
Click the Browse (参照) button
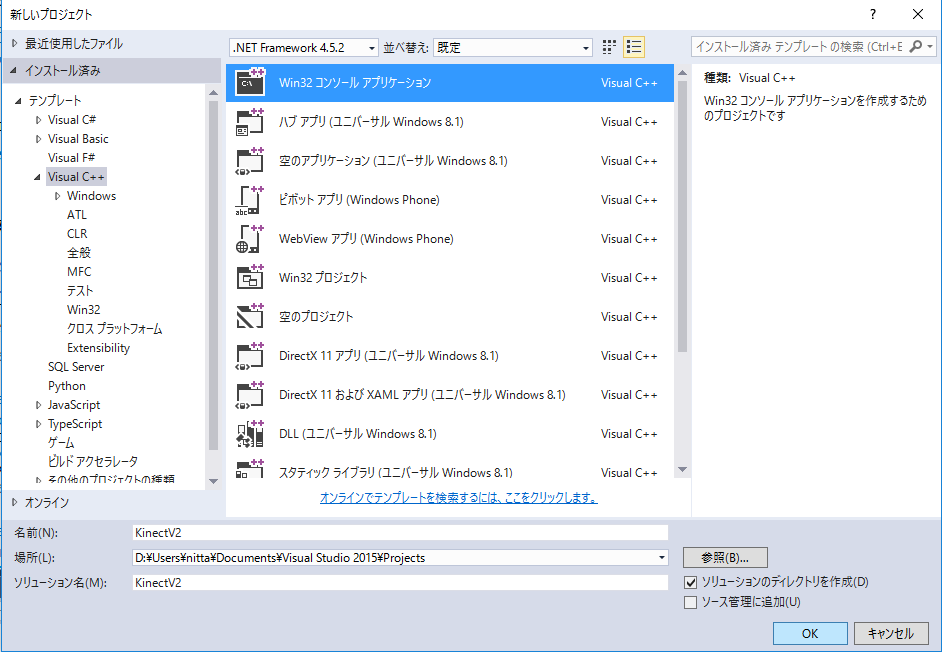click(x=725, y=557)
